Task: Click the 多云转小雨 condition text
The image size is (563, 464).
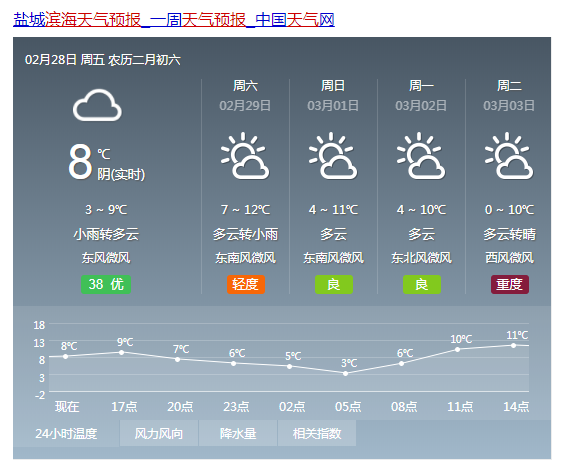Action: (245, 234)
